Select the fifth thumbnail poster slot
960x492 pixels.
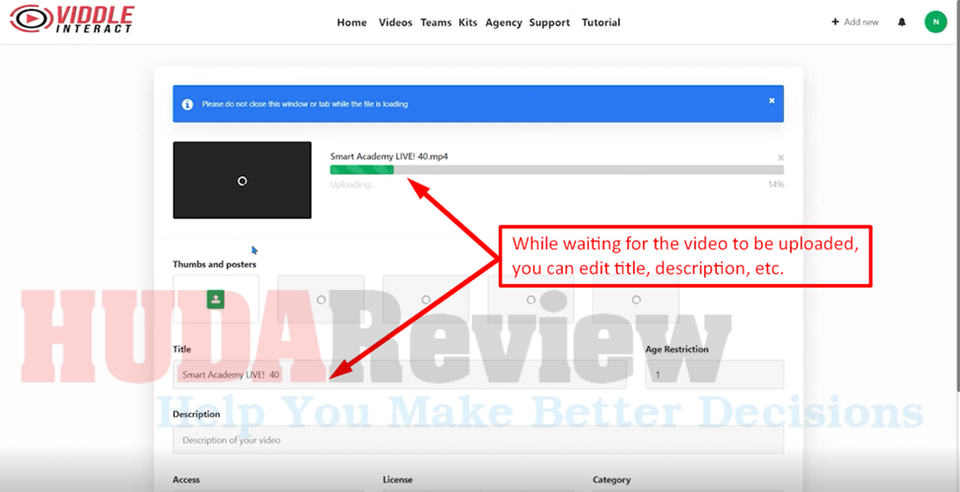pyautogui.click(x=636, y=299)
